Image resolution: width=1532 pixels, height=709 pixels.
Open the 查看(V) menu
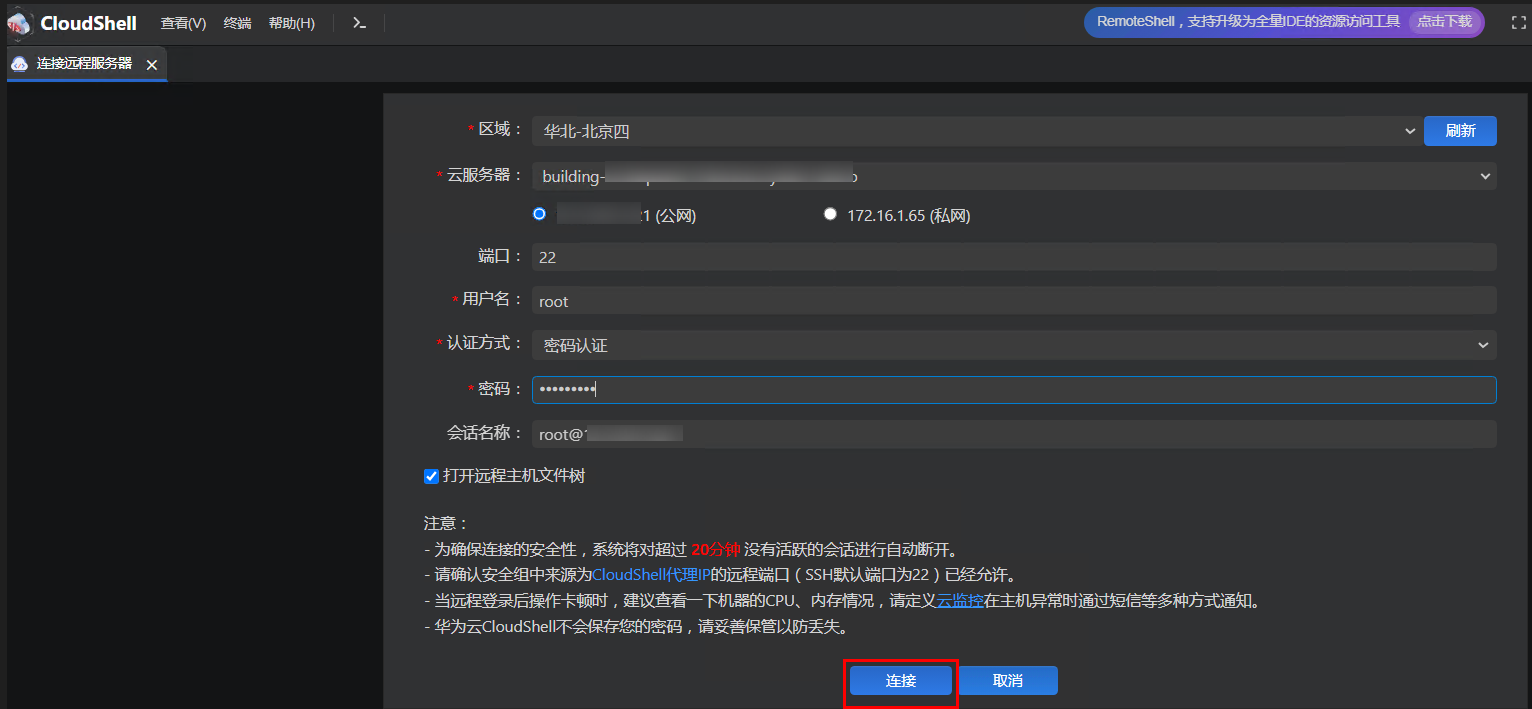[183, 23]
